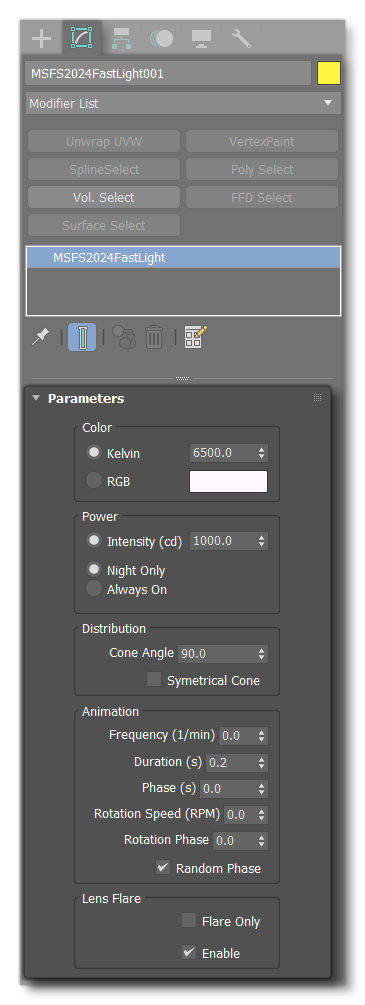Screen dimensions: 365x1005
Task: Click the SplineSelect button
Action: [x=104, y=170]
